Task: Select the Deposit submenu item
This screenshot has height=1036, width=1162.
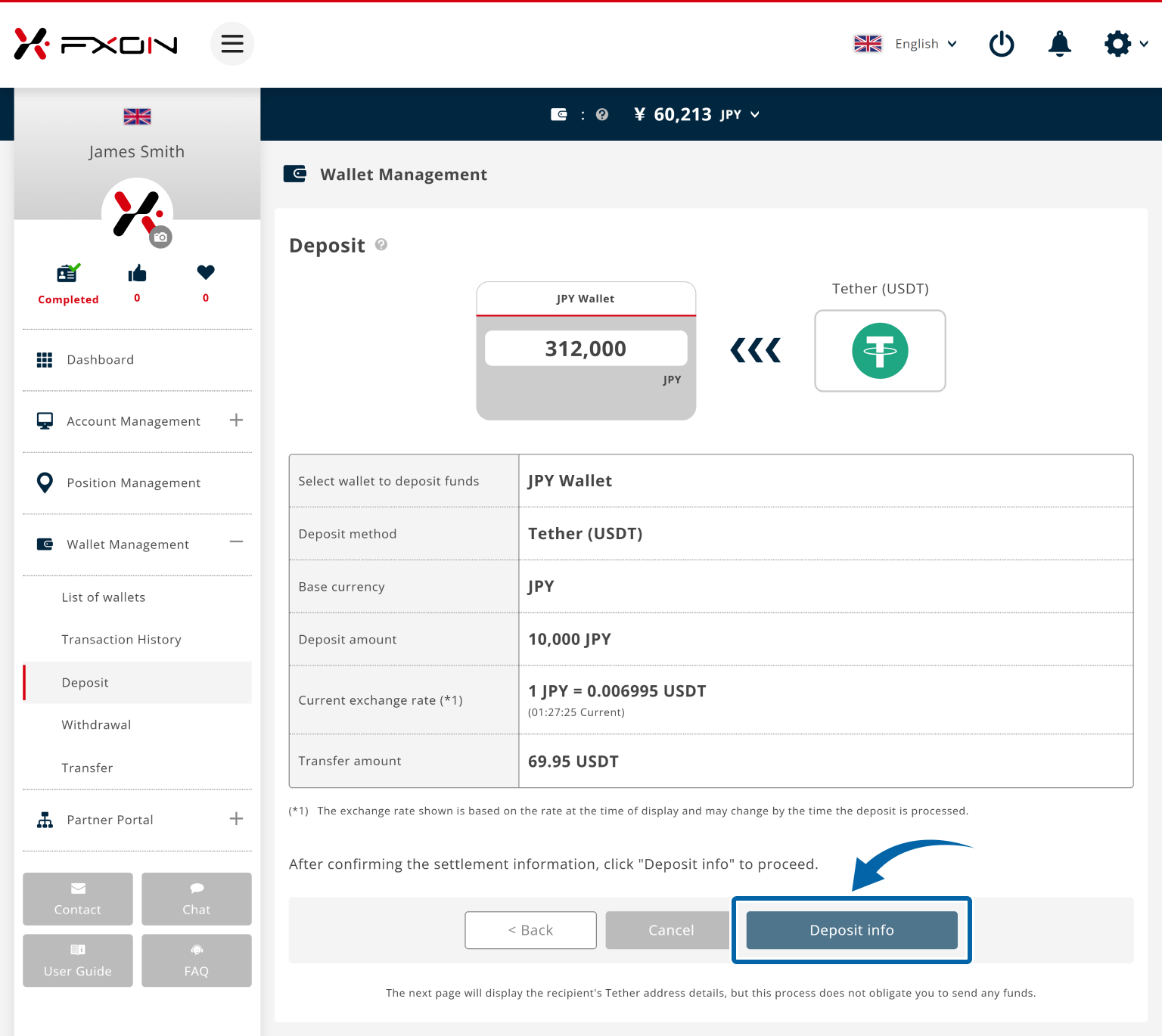Action: 137,683
